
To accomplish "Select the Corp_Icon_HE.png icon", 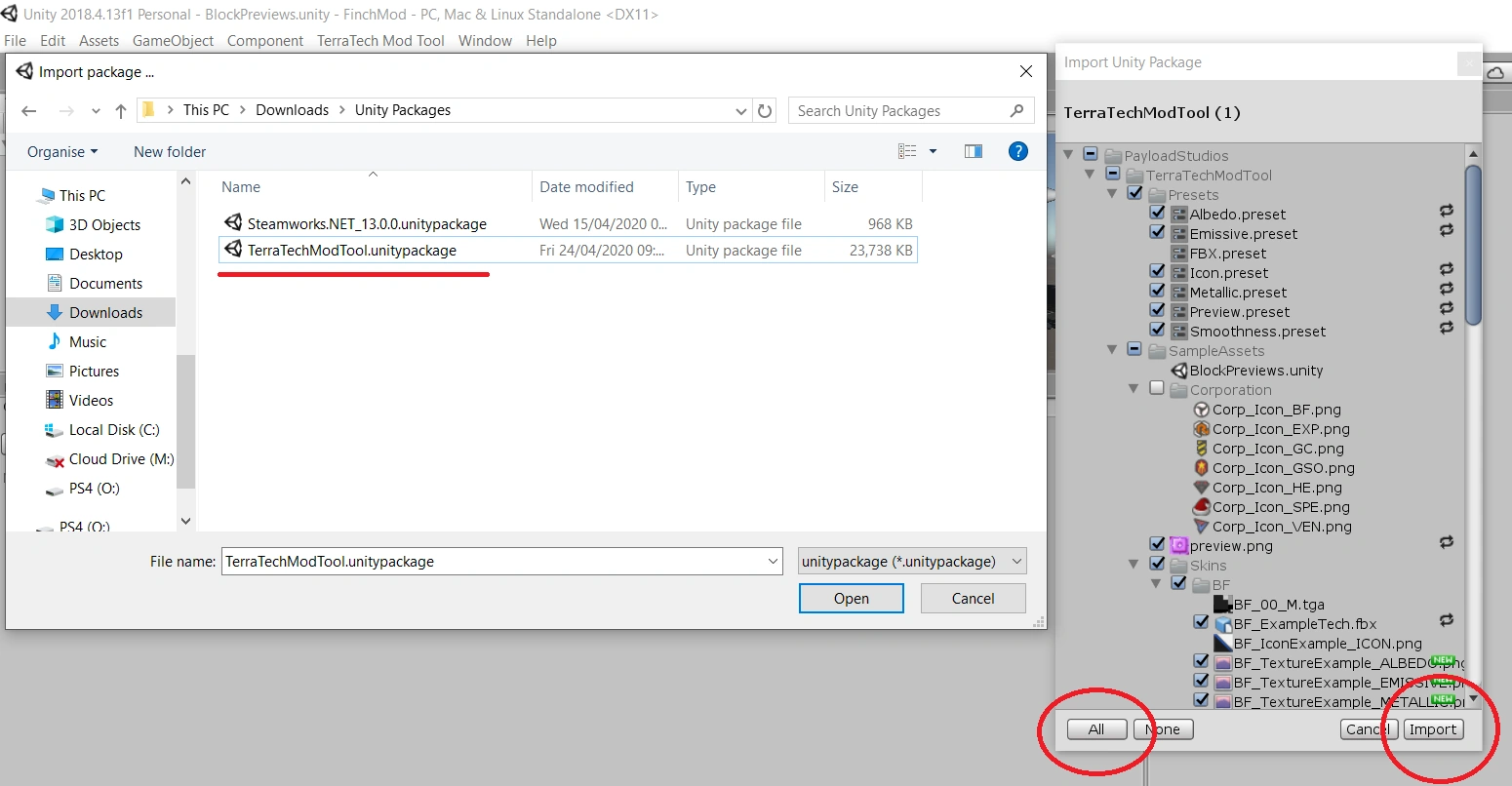I will (1202, 488).
